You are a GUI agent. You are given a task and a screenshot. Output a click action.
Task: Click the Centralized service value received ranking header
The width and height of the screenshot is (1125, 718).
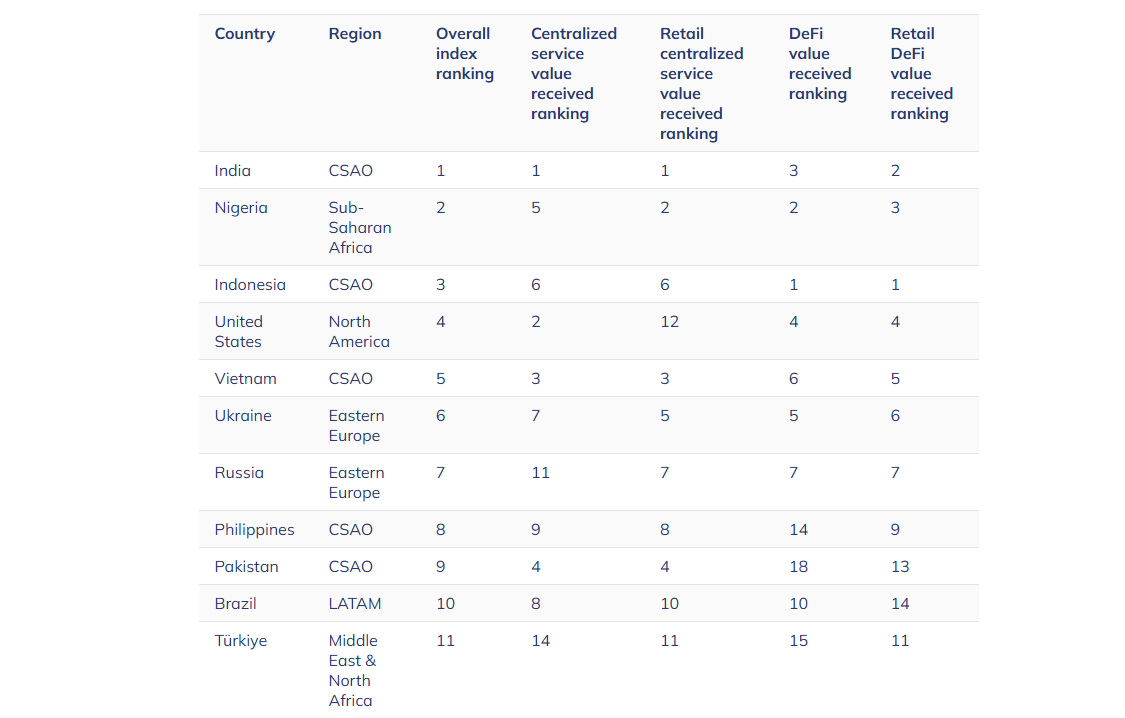pyautogui.click(x=573, y=74)
